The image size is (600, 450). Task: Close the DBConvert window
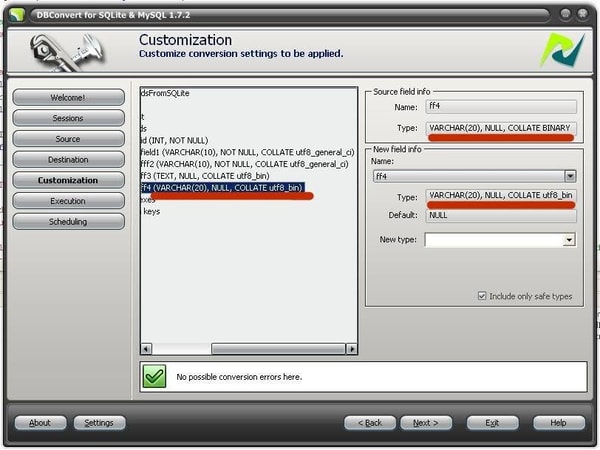[x=583, y=15]
